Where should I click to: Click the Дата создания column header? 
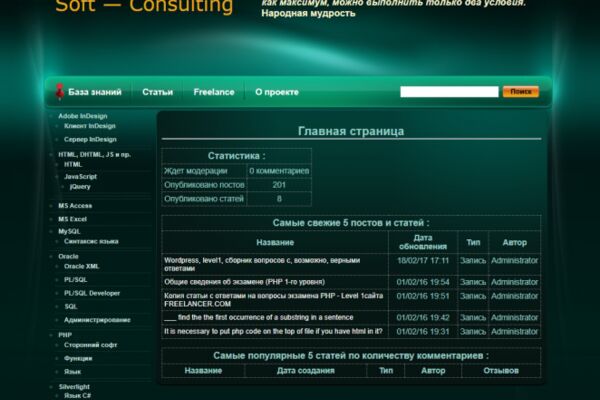pyautogui.click(x=305, y=371)
